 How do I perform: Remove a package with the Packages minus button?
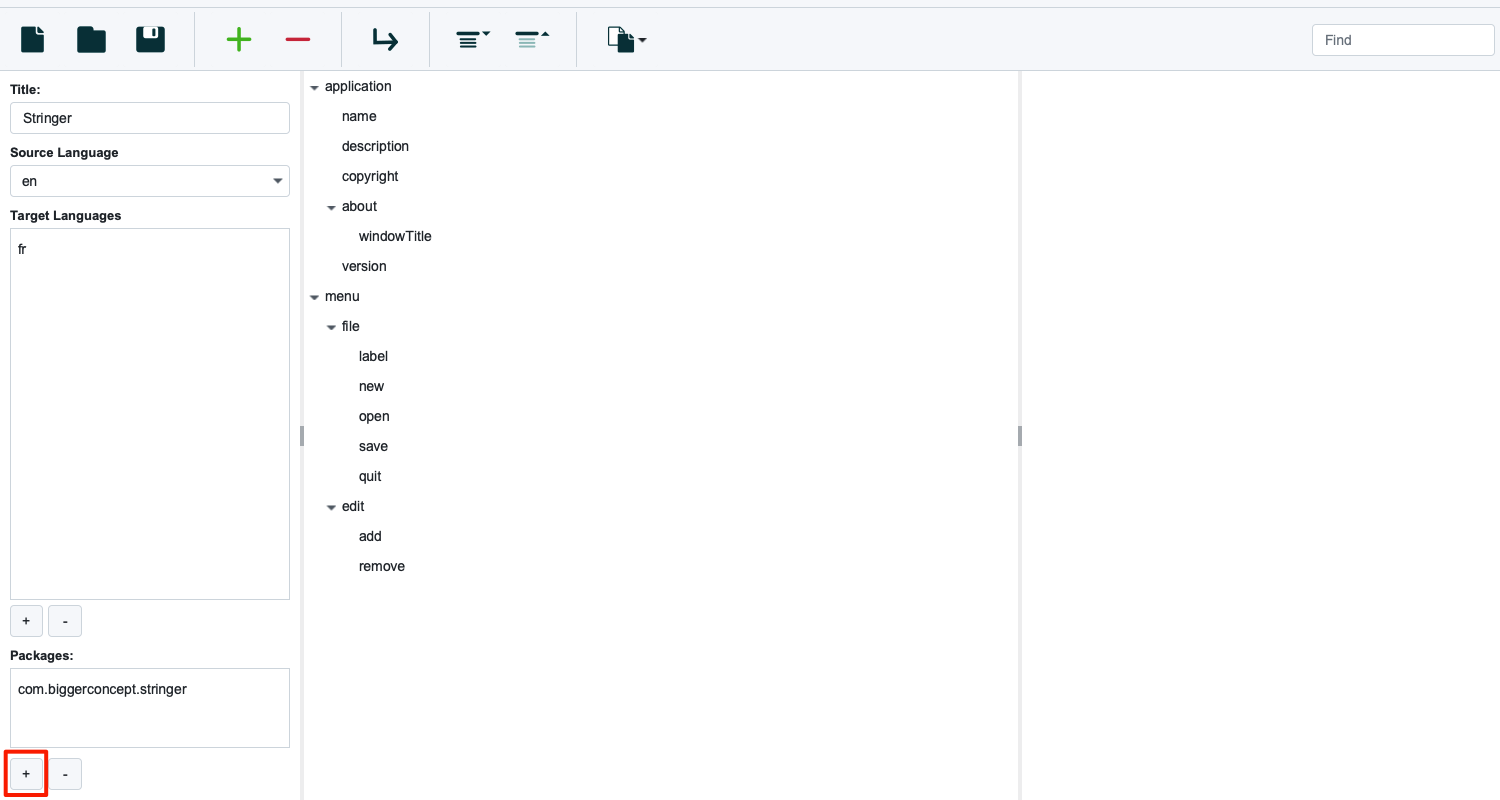click(65, 774)
